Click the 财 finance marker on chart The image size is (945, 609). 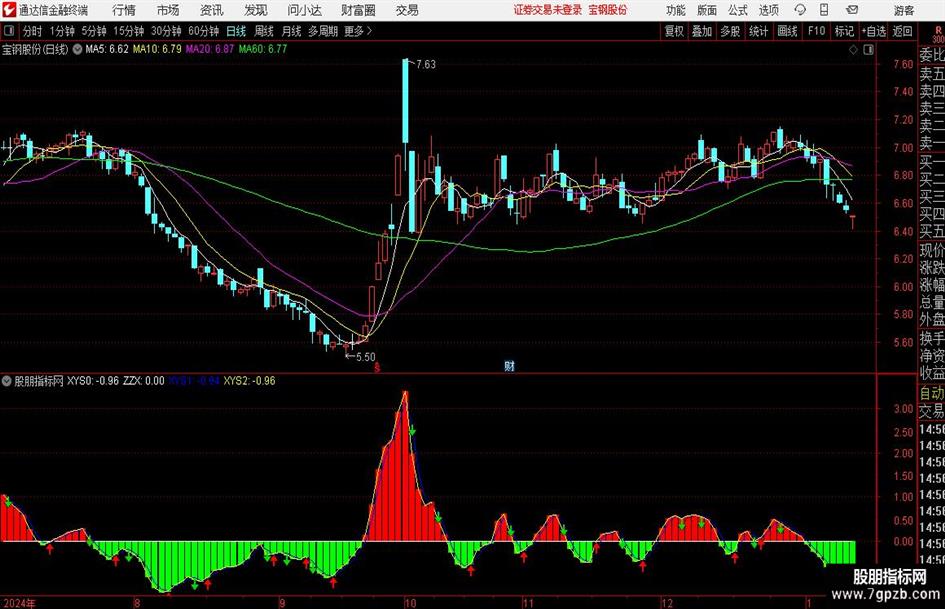pos(510,365)
